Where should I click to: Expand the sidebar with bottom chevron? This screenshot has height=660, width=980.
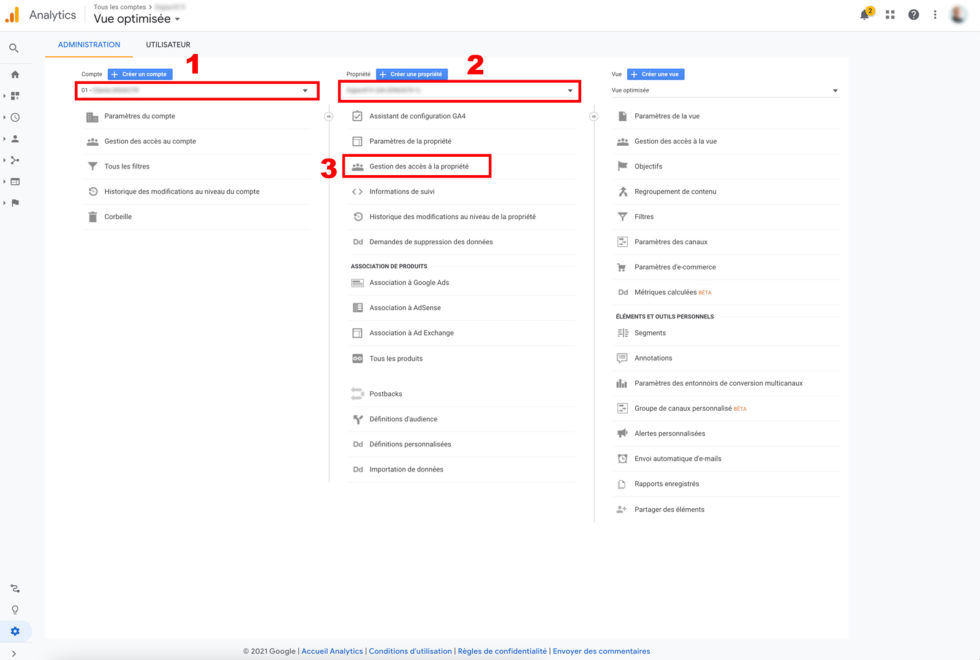(x=14, y=653)
